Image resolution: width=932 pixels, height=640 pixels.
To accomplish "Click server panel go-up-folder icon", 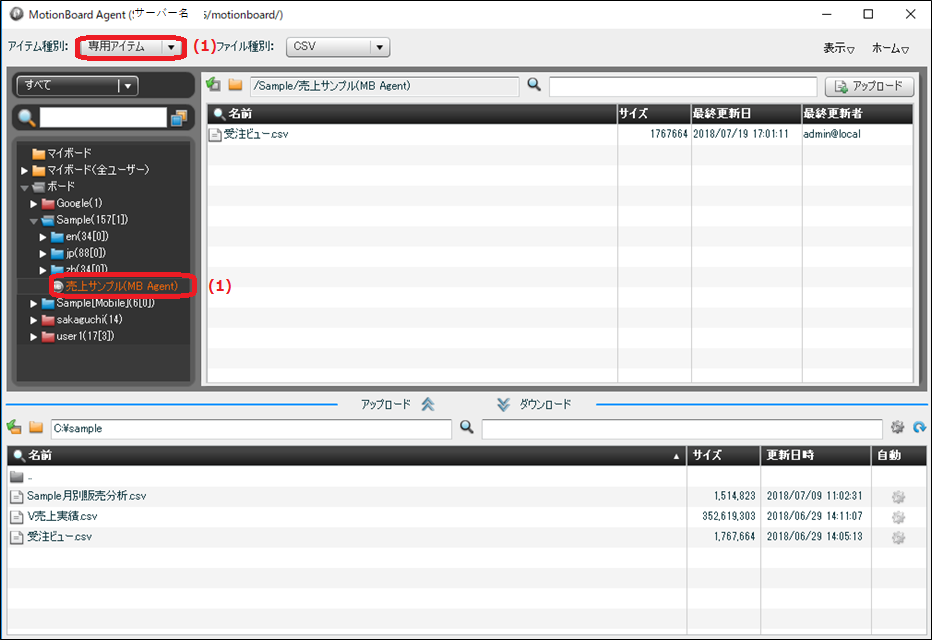I will tap(213, 85).
